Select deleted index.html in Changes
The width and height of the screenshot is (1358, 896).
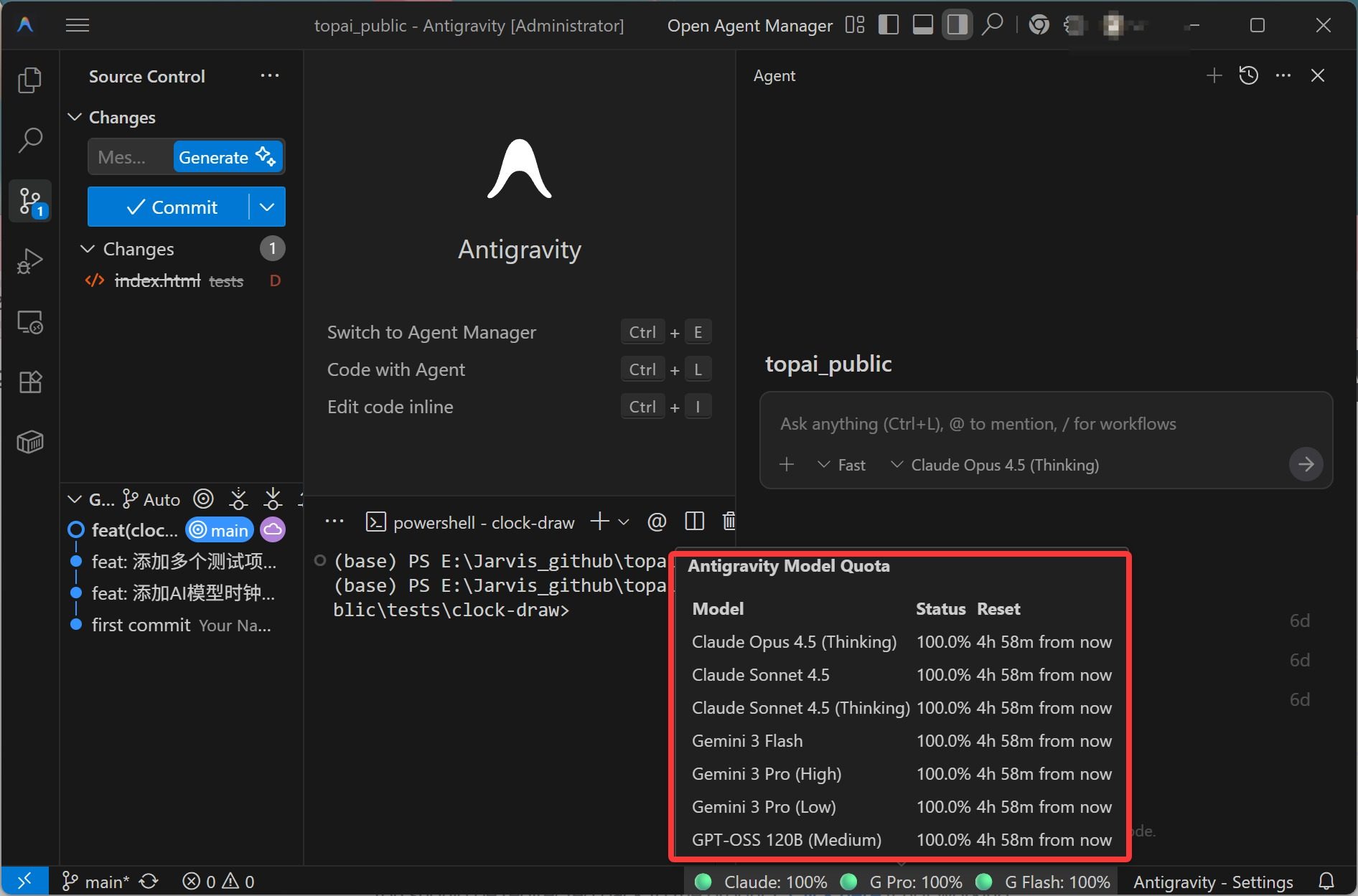(x=158, y=281)
